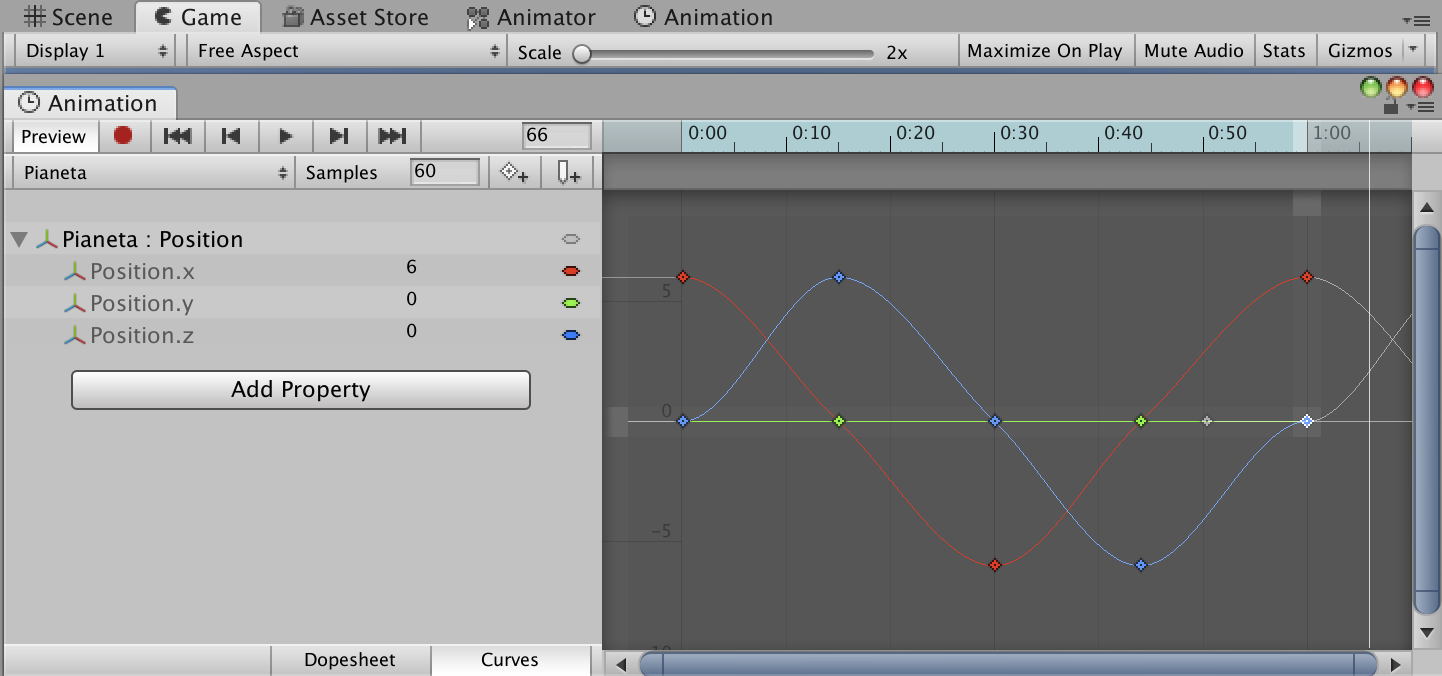
Task: Toggle the Stats overlay
Action: tap(1284, 50)
